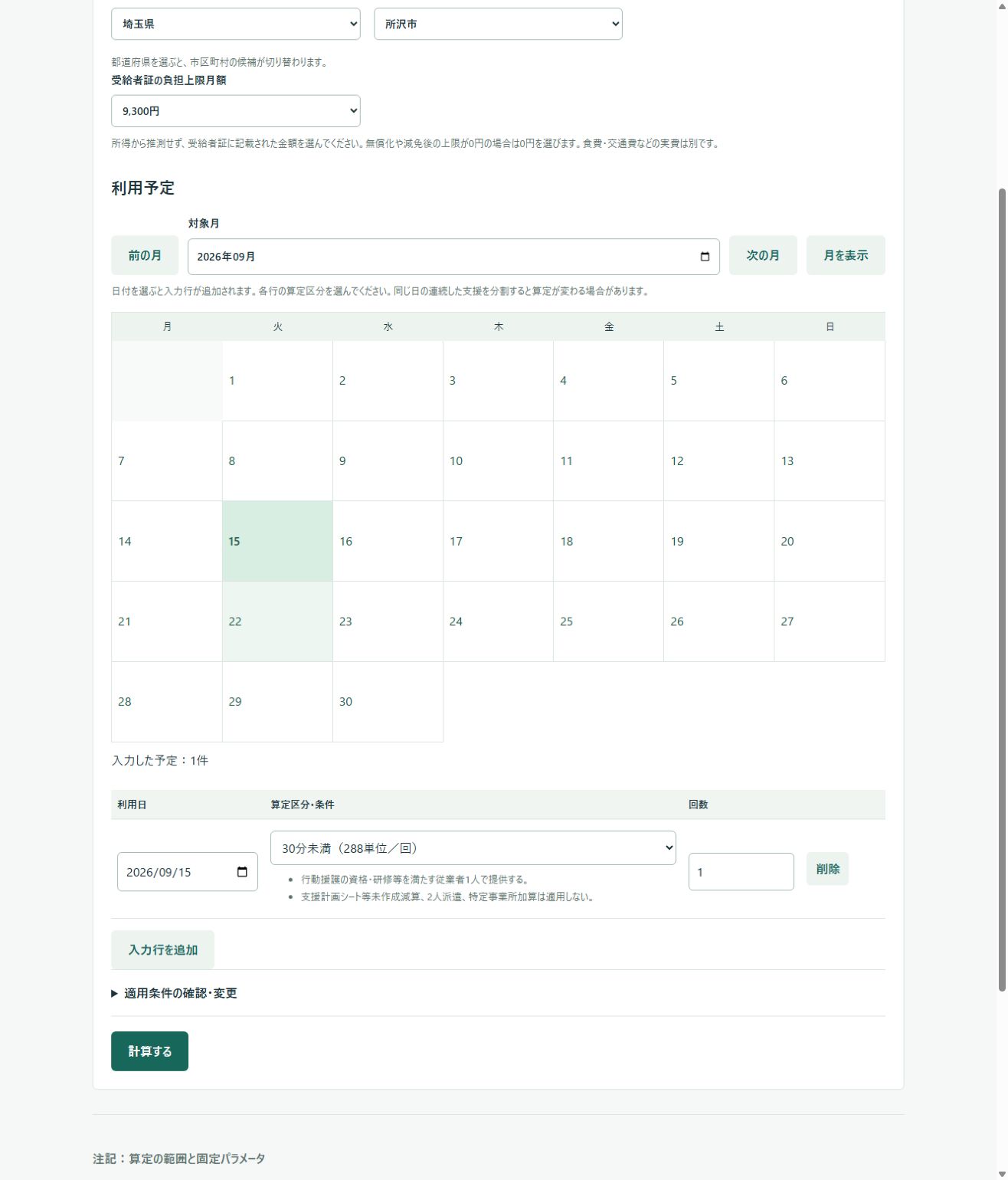Click the 2026/09/15 usage date field
1008x1180 pixels.
click(x=188, y=872)
